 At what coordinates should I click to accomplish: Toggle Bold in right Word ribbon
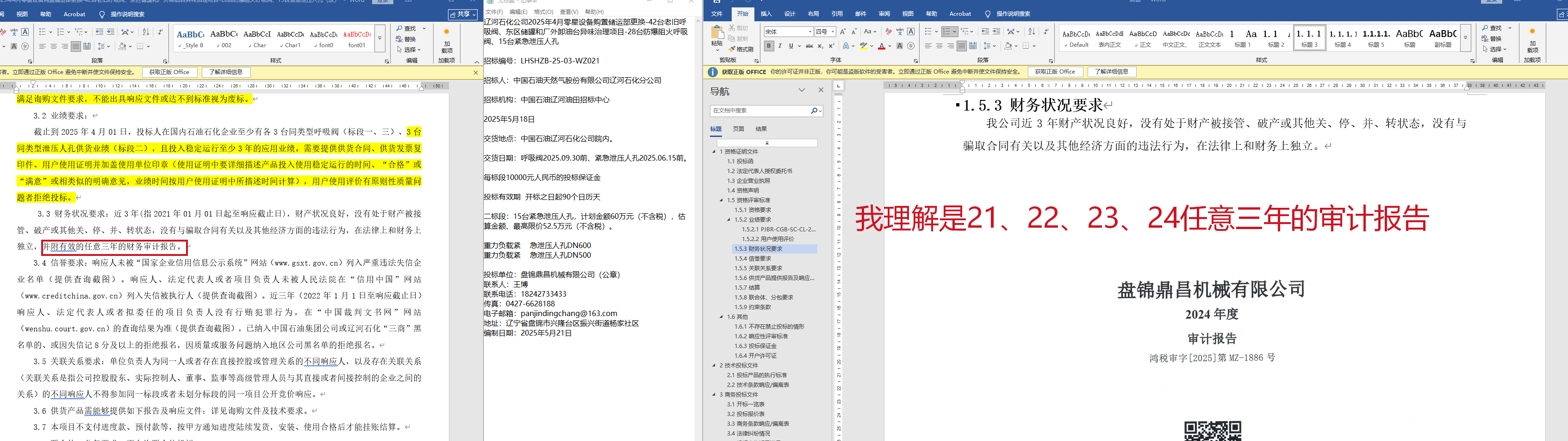coord(769,46)
